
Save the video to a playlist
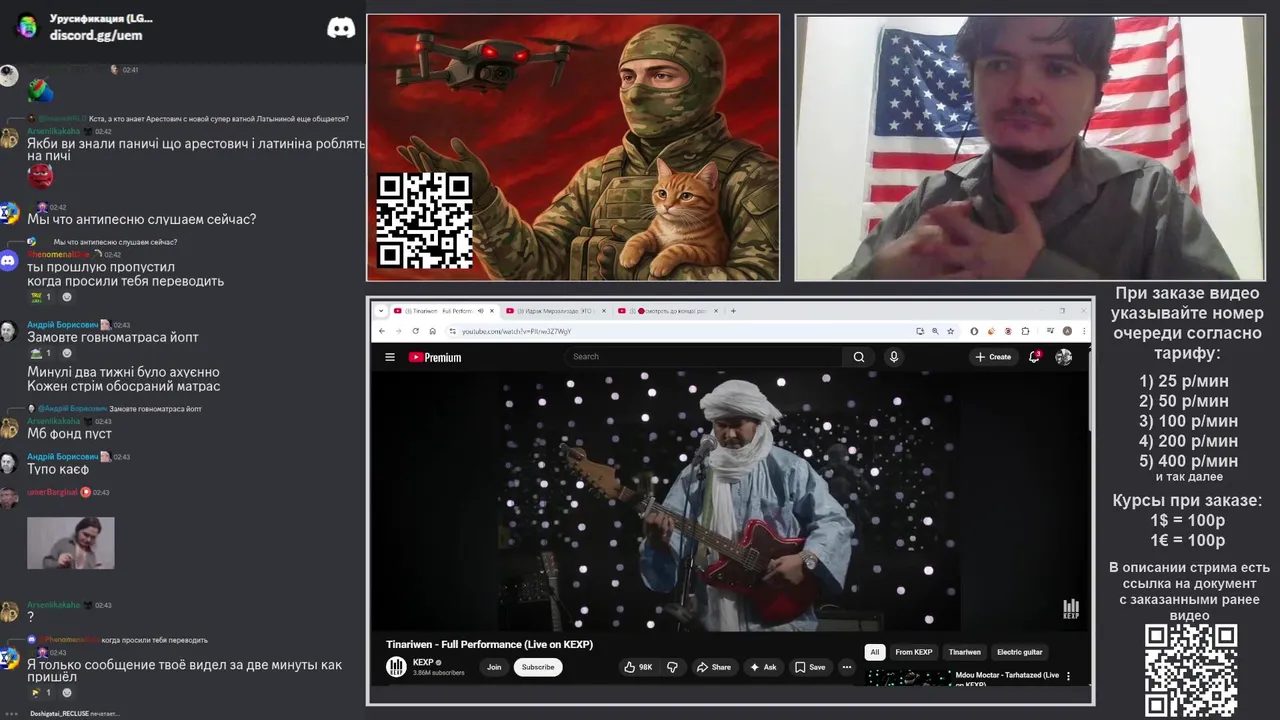810,667
